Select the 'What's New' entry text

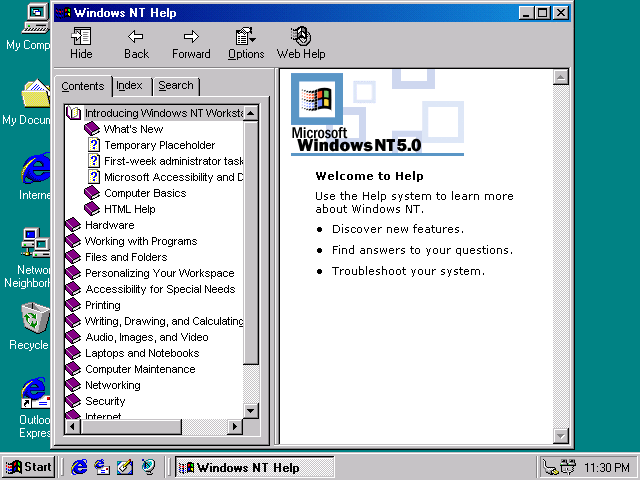point(133,129)
